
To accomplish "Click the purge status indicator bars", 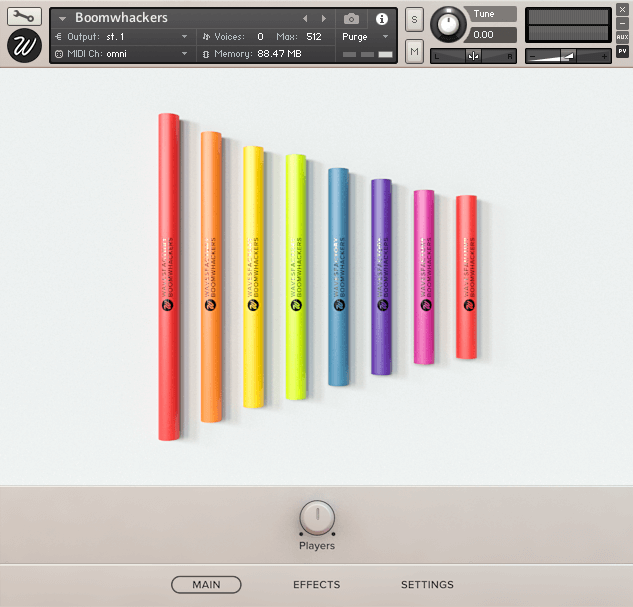I will pyautogui.click(x=367, y=54).
